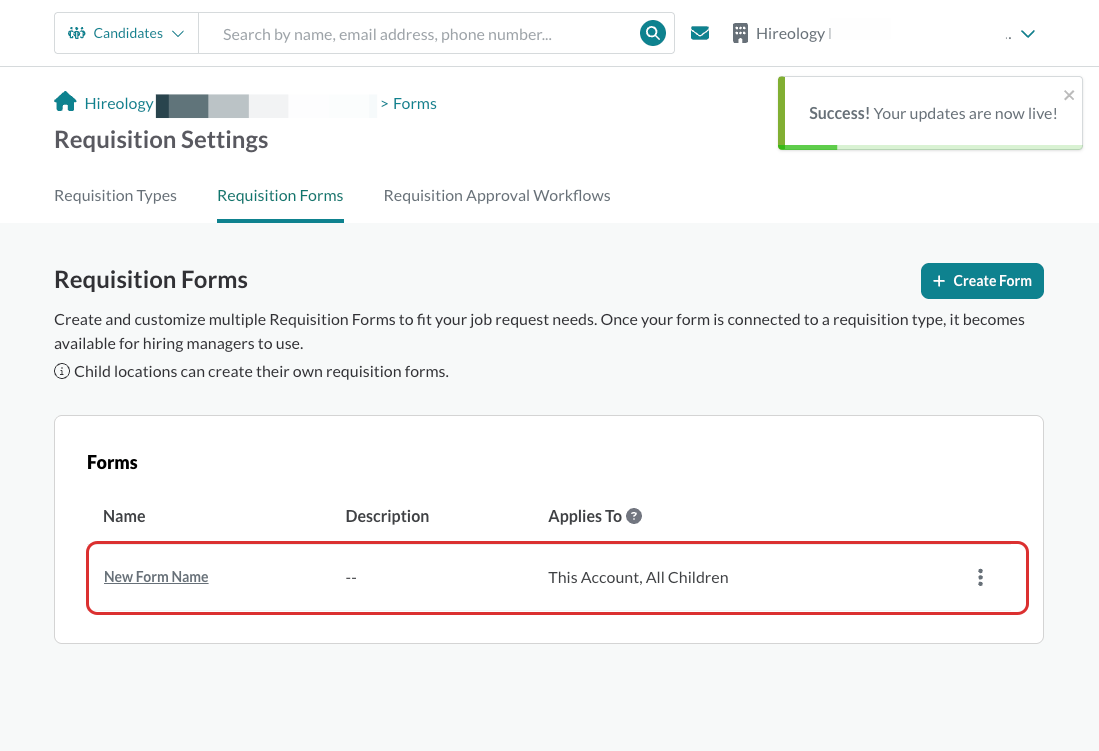Click the Hireology breadcrumb link
The width and height of the screenshot is (1099, 751).
coord(119,104)
